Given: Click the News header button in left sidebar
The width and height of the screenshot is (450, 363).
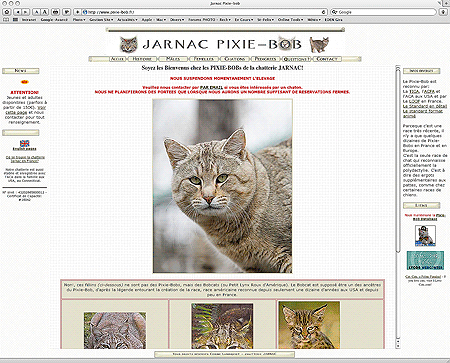Looking at the screenshot, I should point(21,71).
